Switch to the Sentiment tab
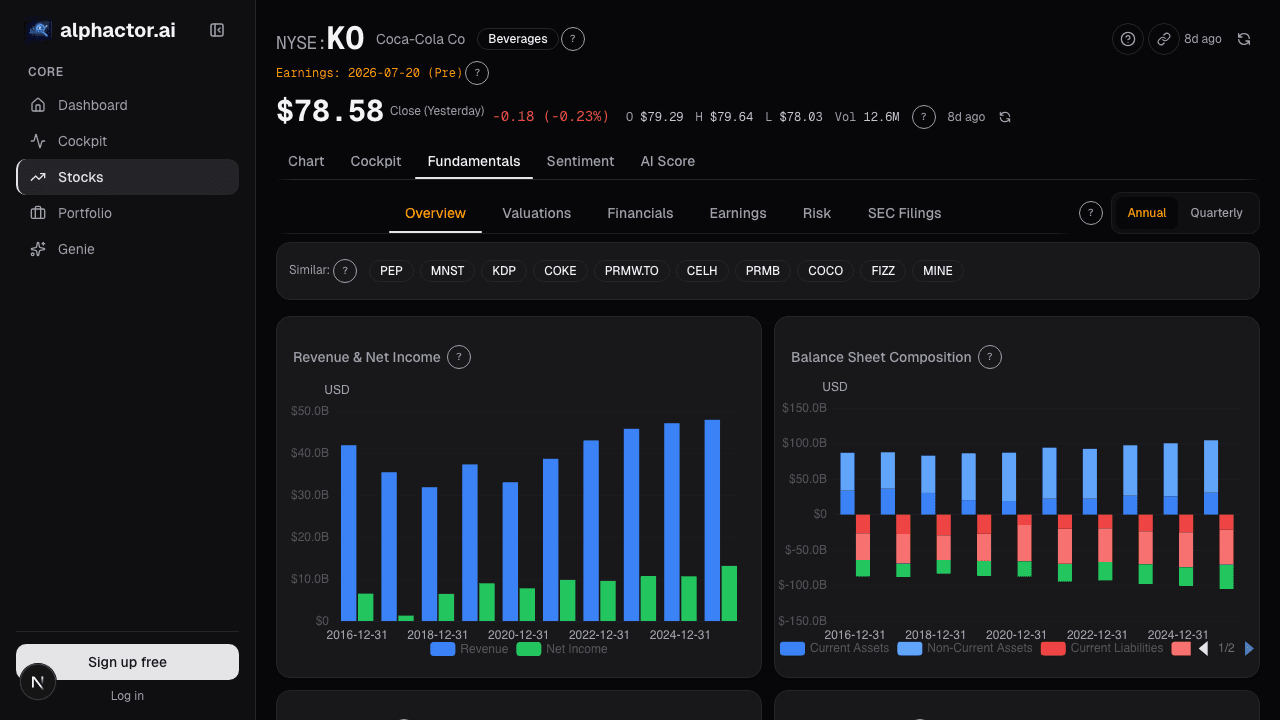The image size is (1280, 720). [580, 161]
